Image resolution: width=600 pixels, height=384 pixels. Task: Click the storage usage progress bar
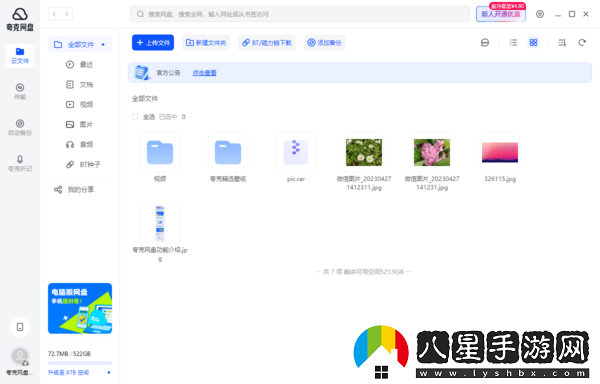(80, 363)
